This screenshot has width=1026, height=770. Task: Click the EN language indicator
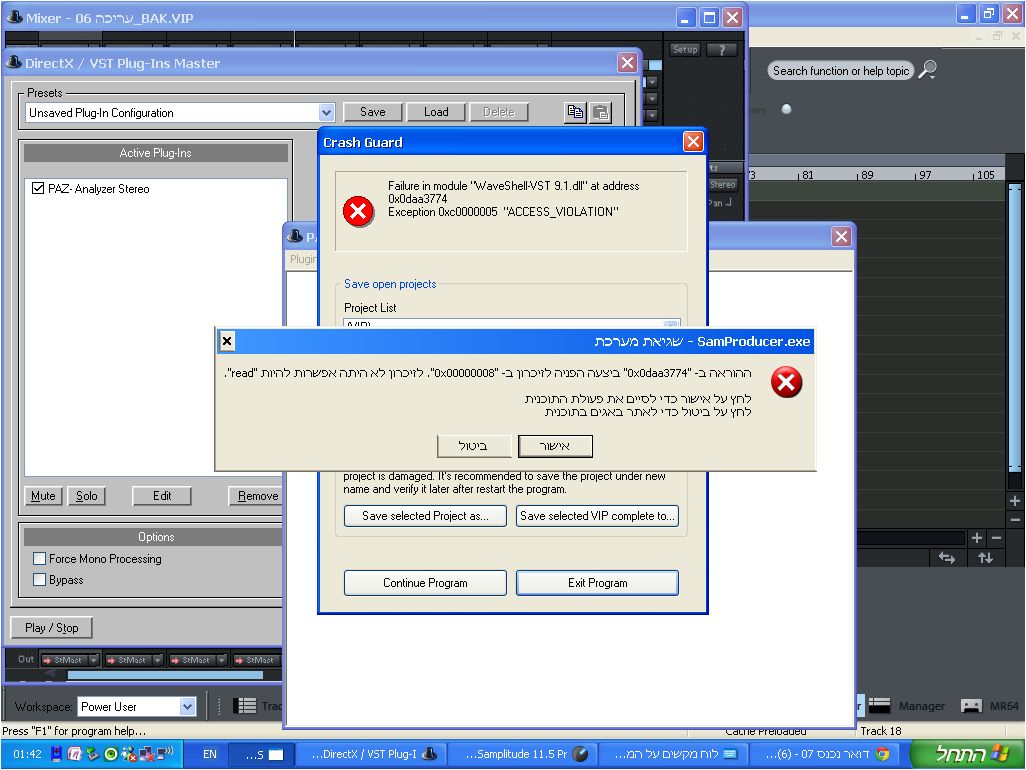click(x=209, y=754)
